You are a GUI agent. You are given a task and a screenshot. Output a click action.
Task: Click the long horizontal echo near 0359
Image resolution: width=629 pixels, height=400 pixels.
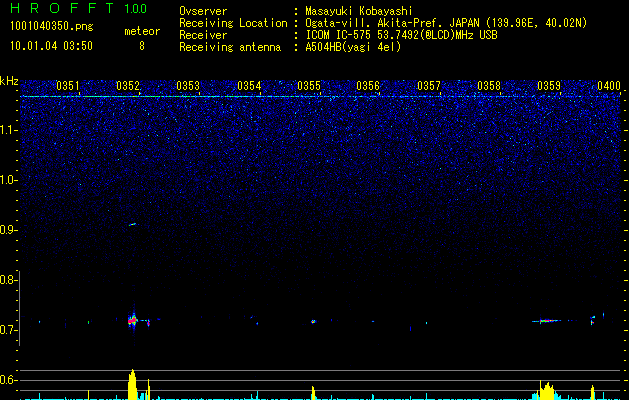[x=547, y=321]
